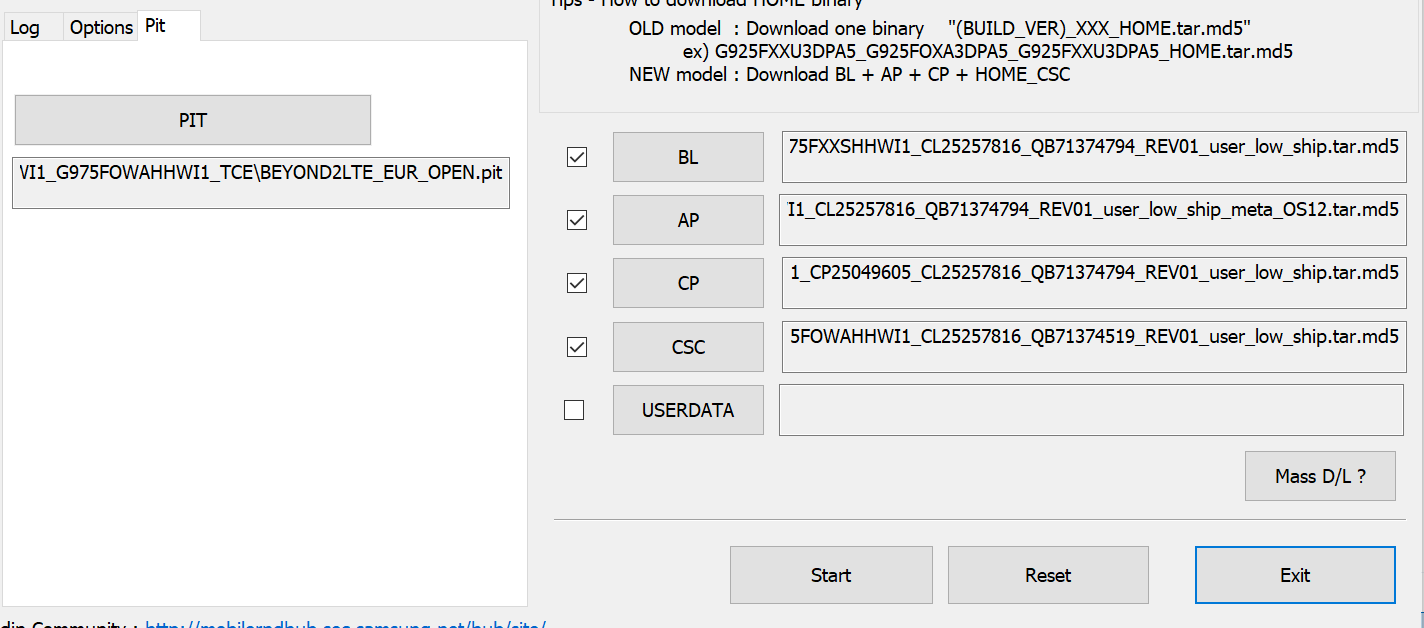Viewport: 1424px width, 628px height.
Task: Browse for AP firmware file
Action: tap(688, 220)
